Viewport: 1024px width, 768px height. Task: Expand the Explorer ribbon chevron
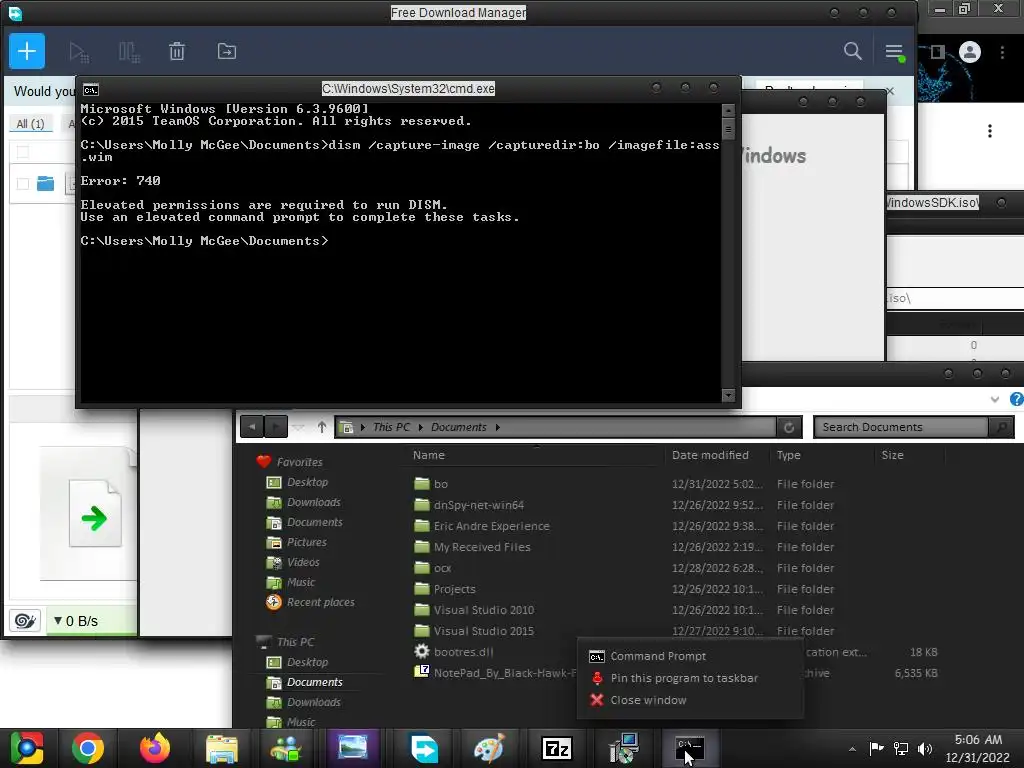pos(995,399)
